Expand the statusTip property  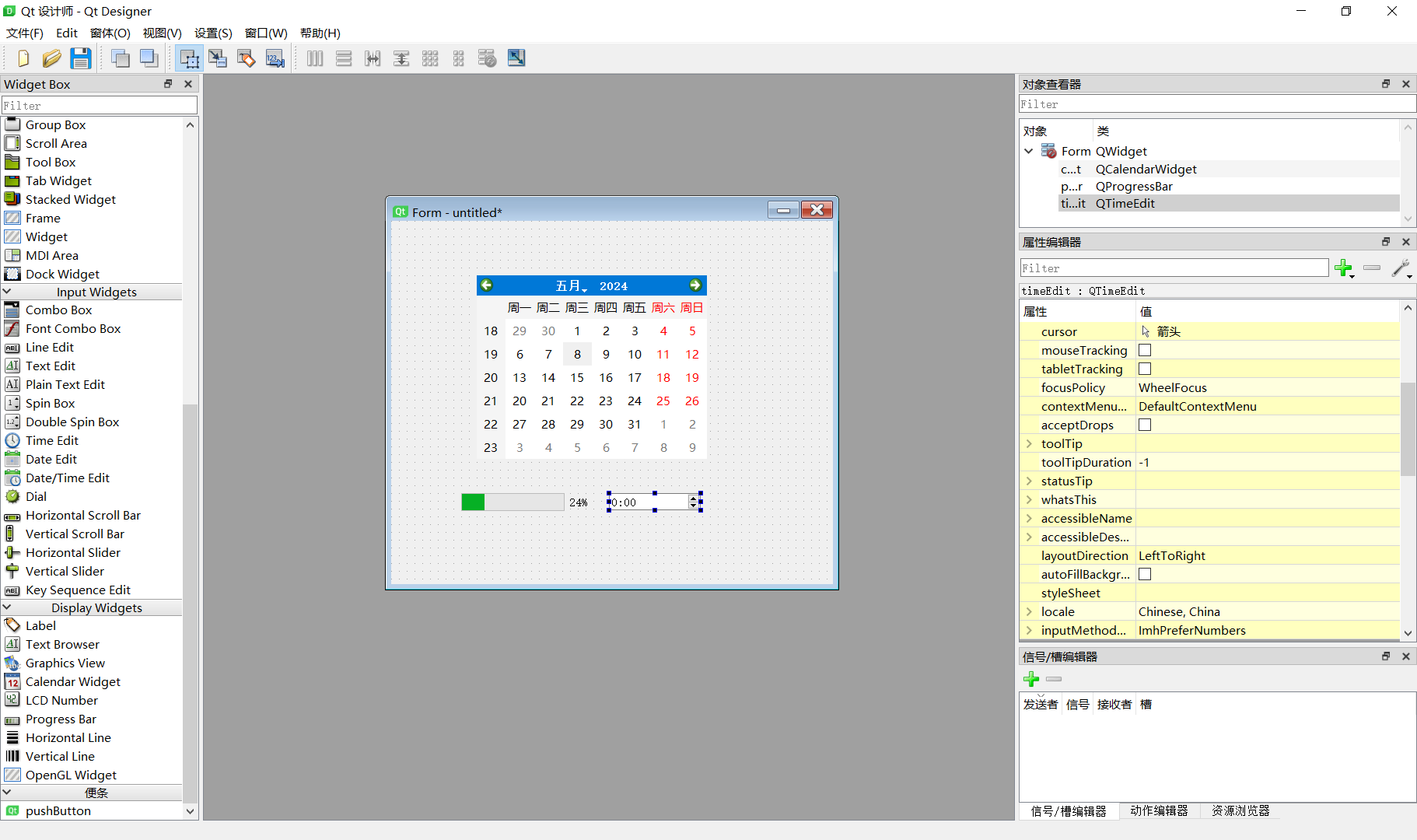1029,481
